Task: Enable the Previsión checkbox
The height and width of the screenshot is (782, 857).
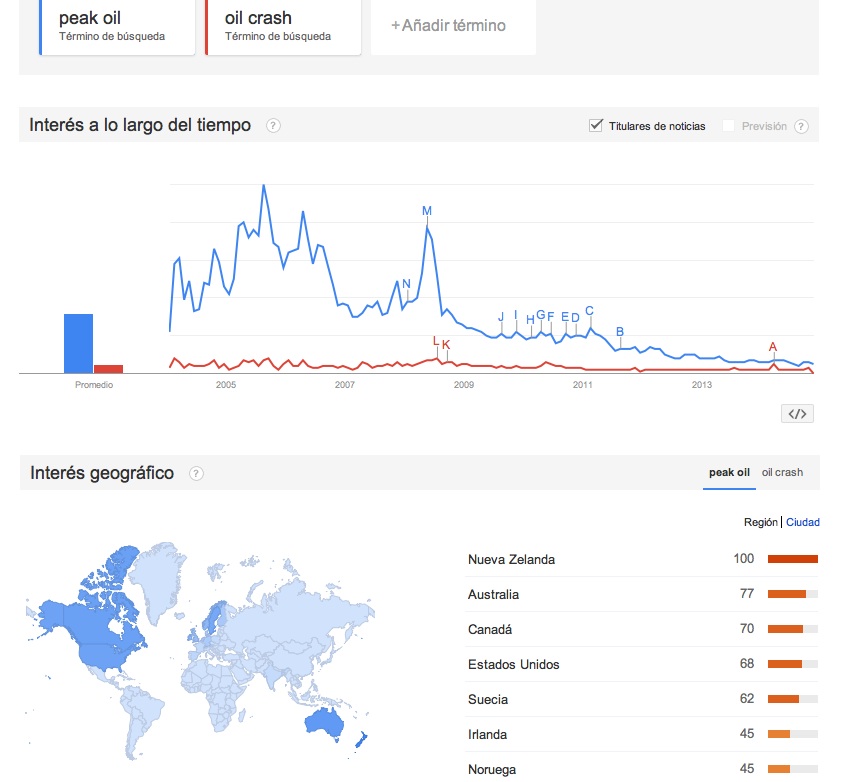Action: click(729, 125)
